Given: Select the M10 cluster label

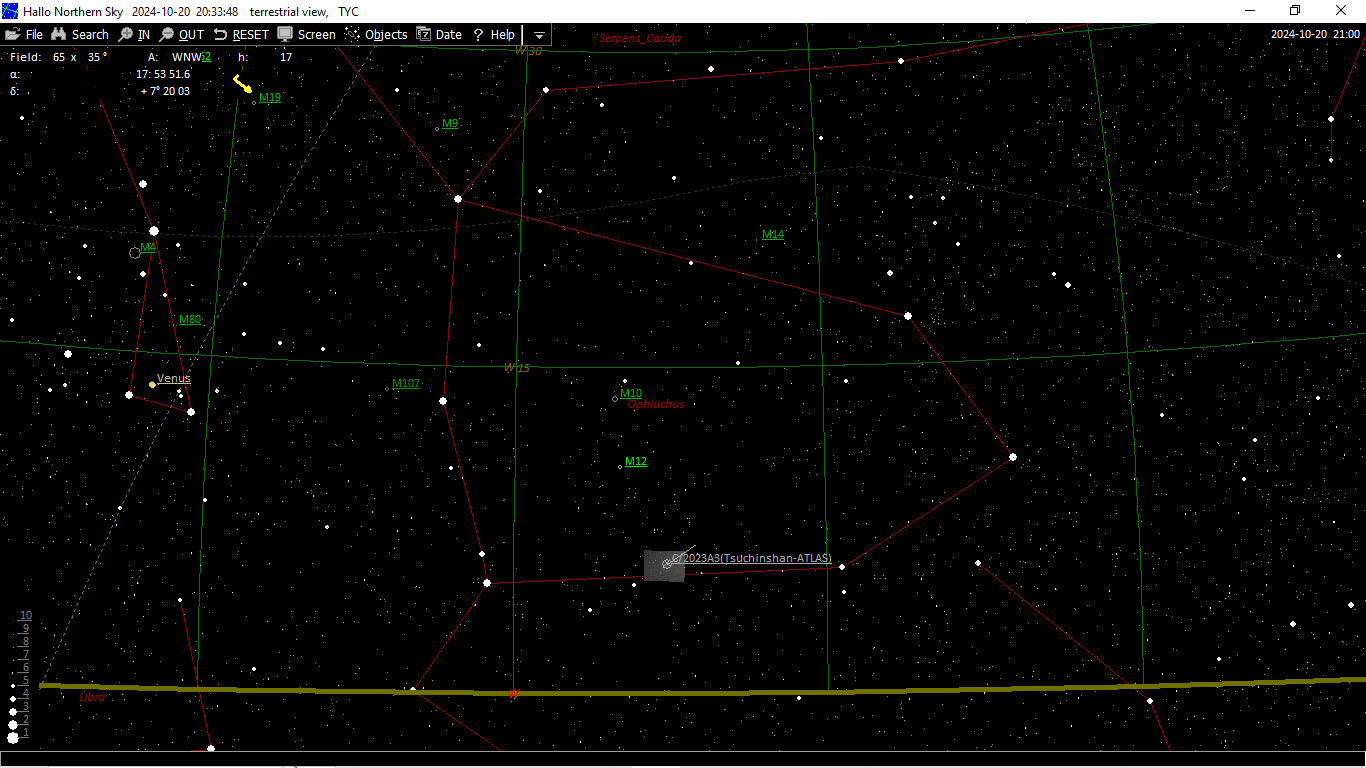Looking at the screenshot, I should pyautogui.click(x=631, y=393).
